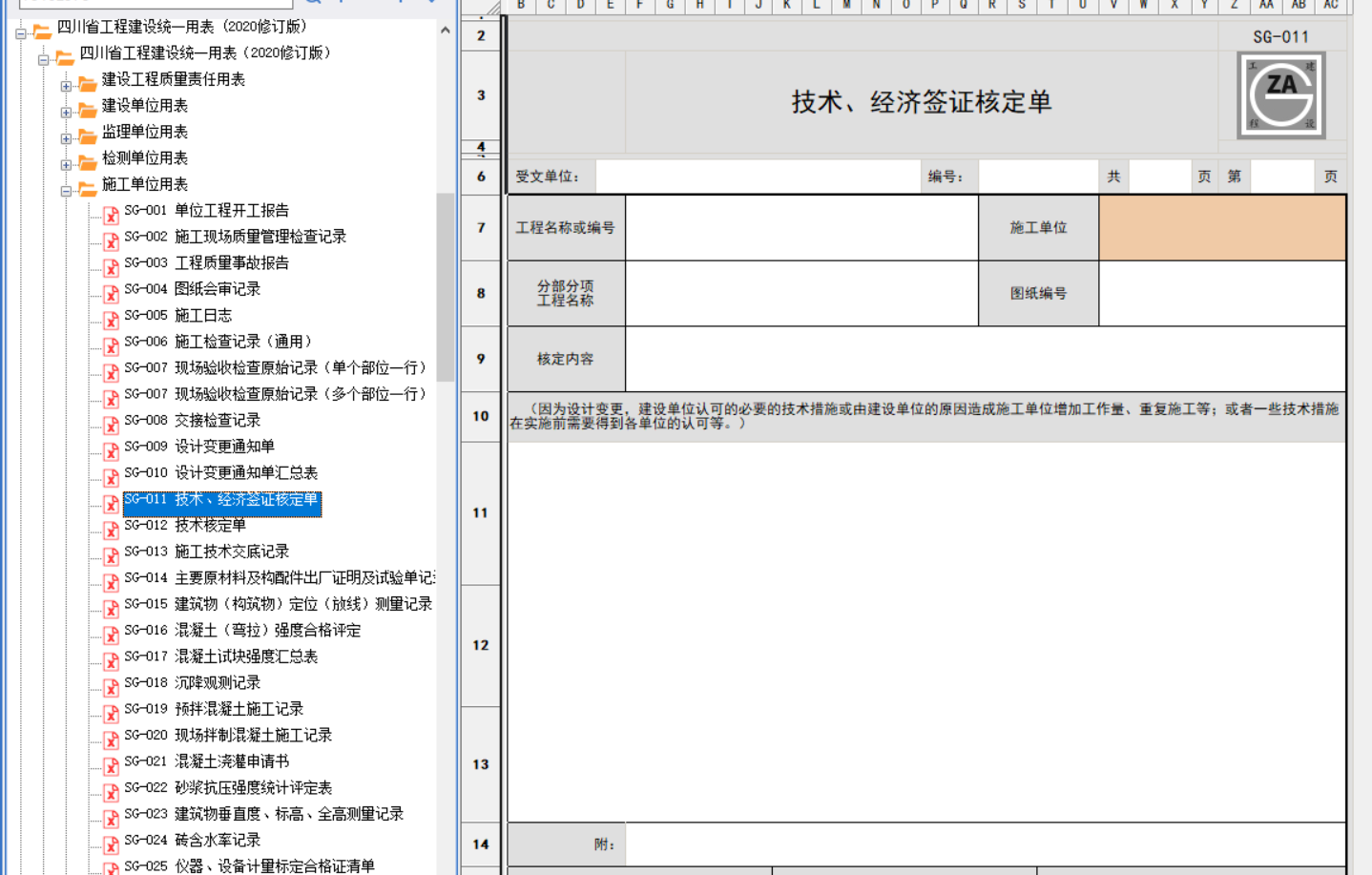1372x875 pixels.
Task: Click the 受文单位 input cell
Action: pyautogui.click(x=759, y=177)
